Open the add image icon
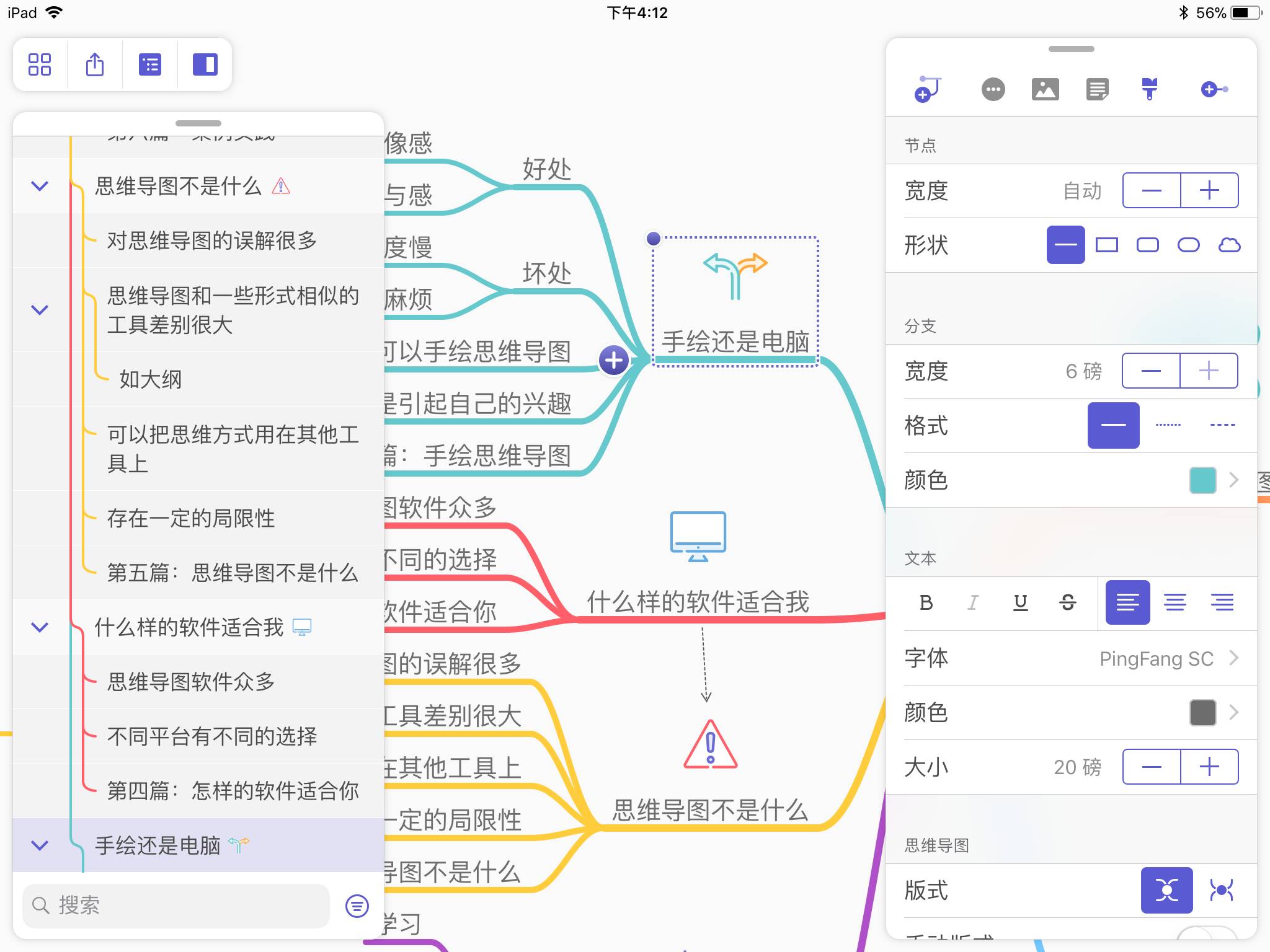The height and width of the screenshot is (952, 1270). point(1045,89)
